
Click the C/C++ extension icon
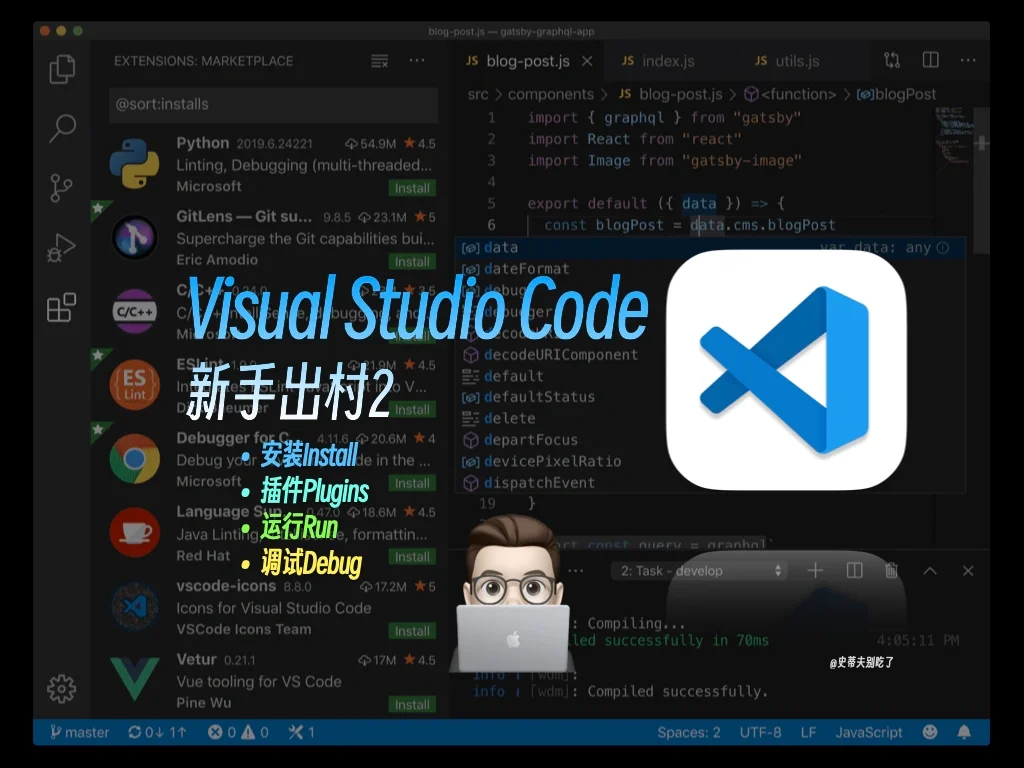pos(135,312)
